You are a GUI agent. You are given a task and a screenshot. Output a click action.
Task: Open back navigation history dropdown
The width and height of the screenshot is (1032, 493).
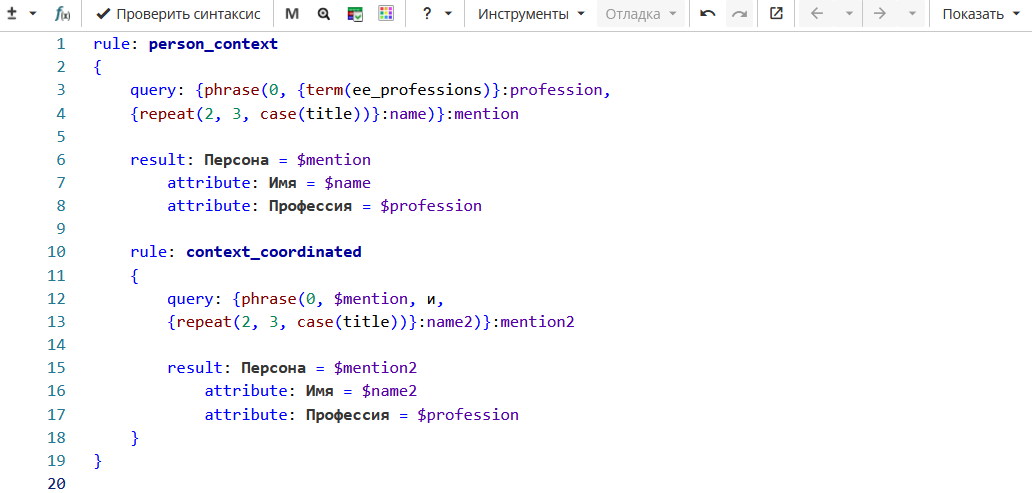850,14
